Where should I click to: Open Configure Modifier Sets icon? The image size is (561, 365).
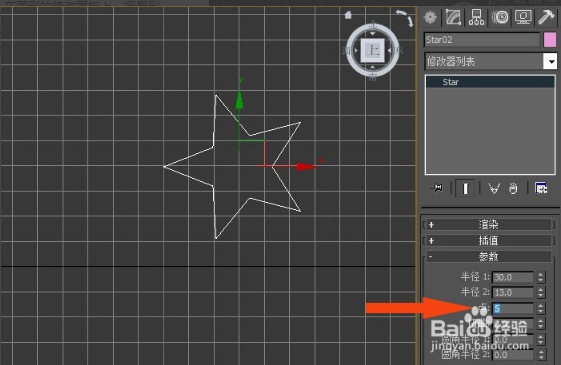click(541, 188)
